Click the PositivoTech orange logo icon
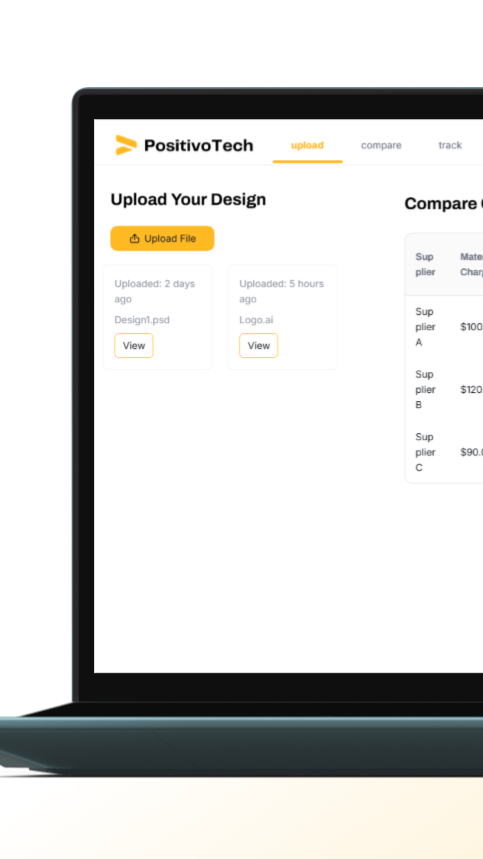The width and height of the screenshot is (483, 859). pyautogui.click(x=126, y=145)
